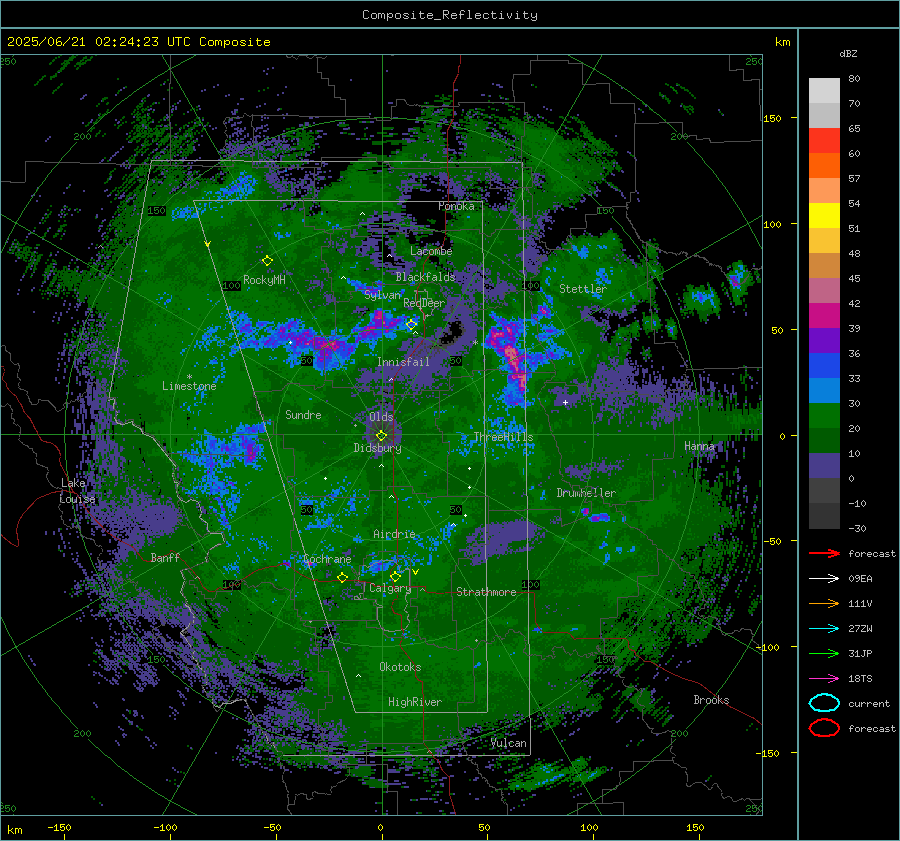Click the white plus marker east of ThreeHills
Image resolution: width=900 pixels, height=841 pixels.
pyautogui.click(x=565, y=402)
